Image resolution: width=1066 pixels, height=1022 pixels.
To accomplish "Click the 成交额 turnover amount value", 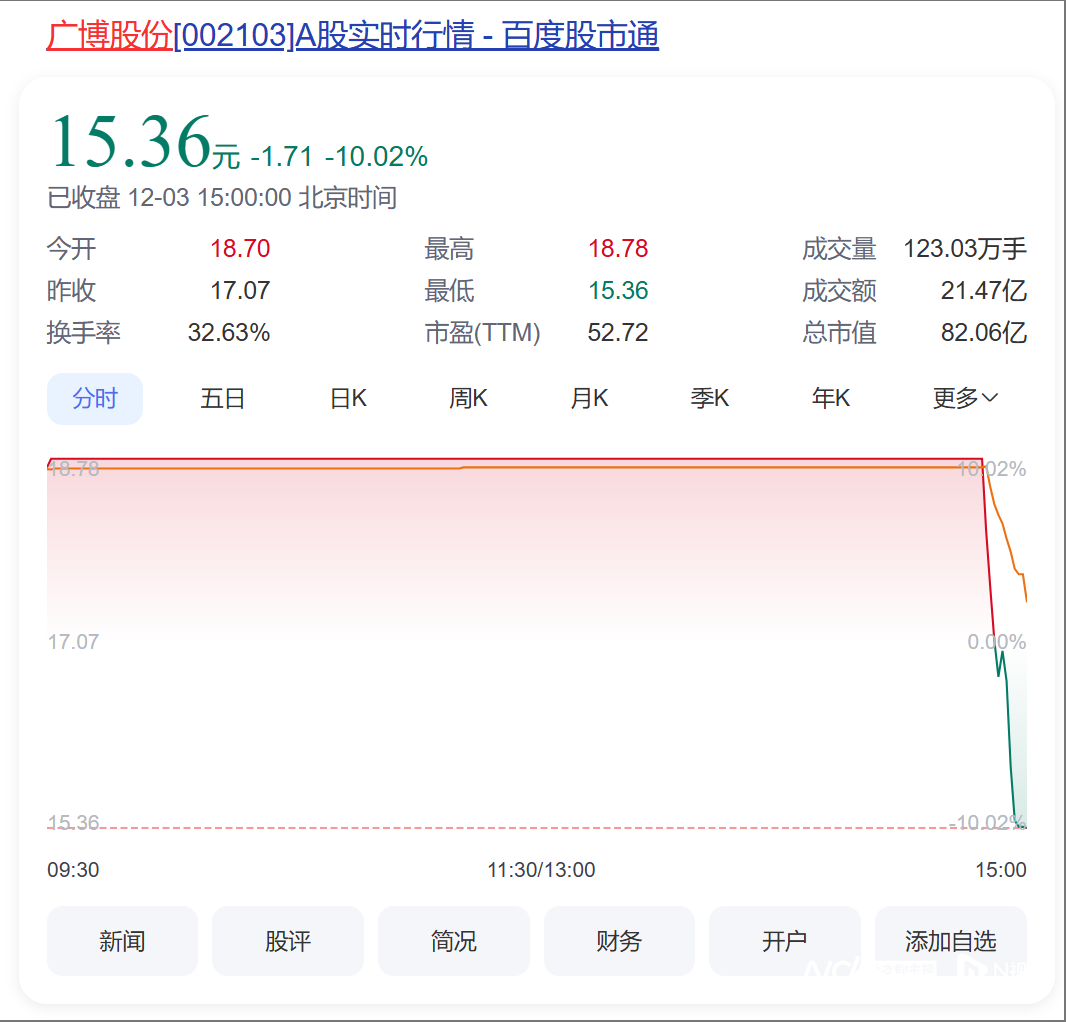I will [984, 290].
